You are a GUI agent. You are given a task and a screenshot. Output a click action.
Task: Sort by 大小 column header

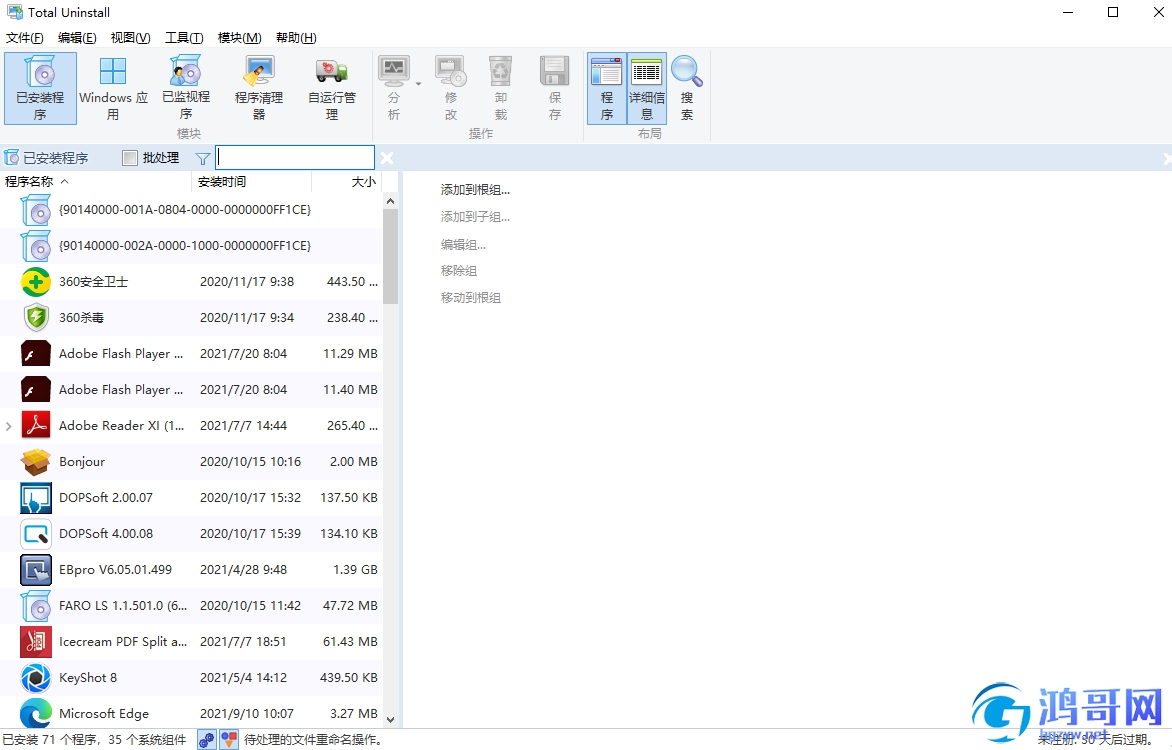point(346,182)
